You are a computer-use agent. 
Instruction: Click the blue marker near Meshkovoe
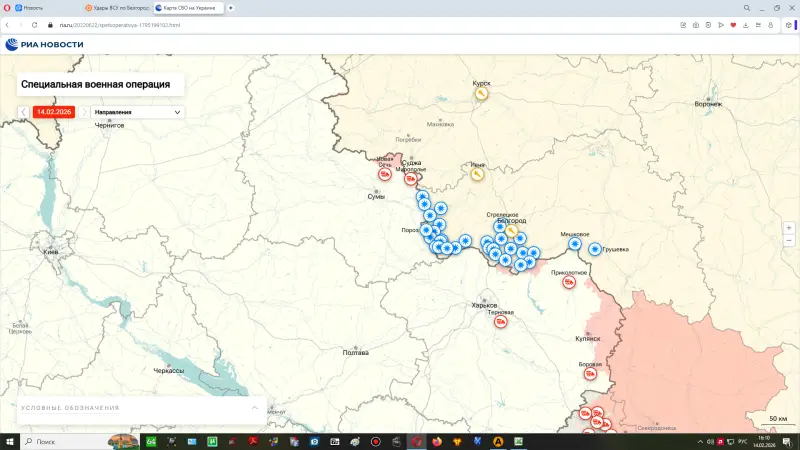coord(575,243)
